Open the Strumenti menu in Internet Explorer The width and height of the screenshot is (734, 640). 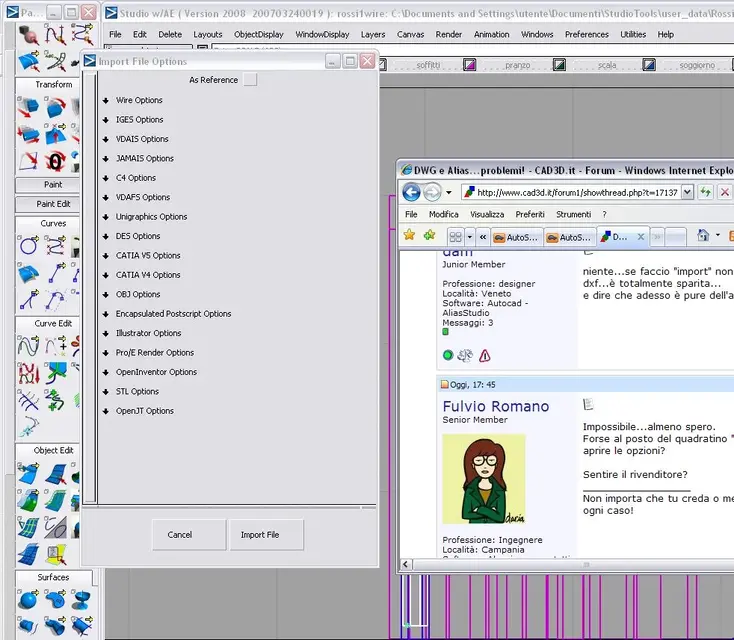pyautogui.click(x=573, y=214)
